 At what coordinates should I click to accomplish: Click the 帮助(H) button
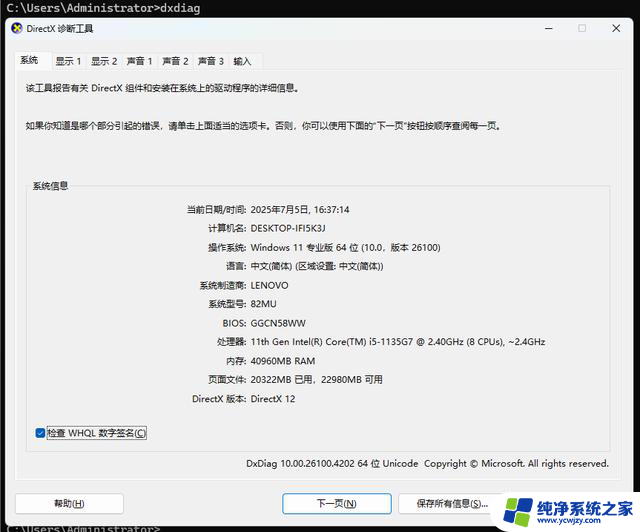[x=69, y=503]
